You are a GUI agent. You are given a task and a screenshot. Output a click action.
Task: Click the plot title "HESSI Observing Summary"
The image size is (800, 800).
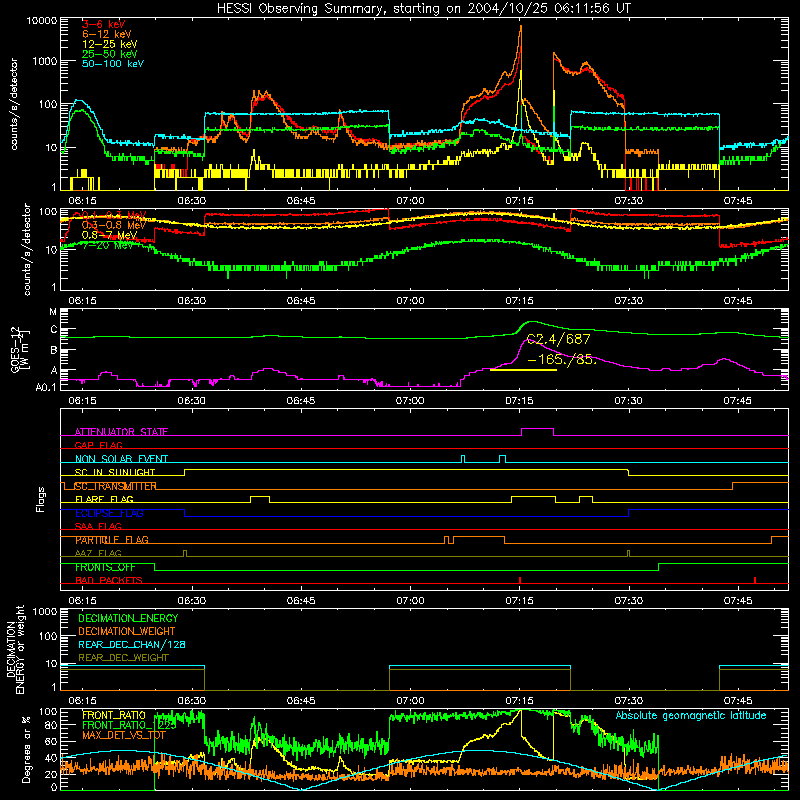click(302, 8)
